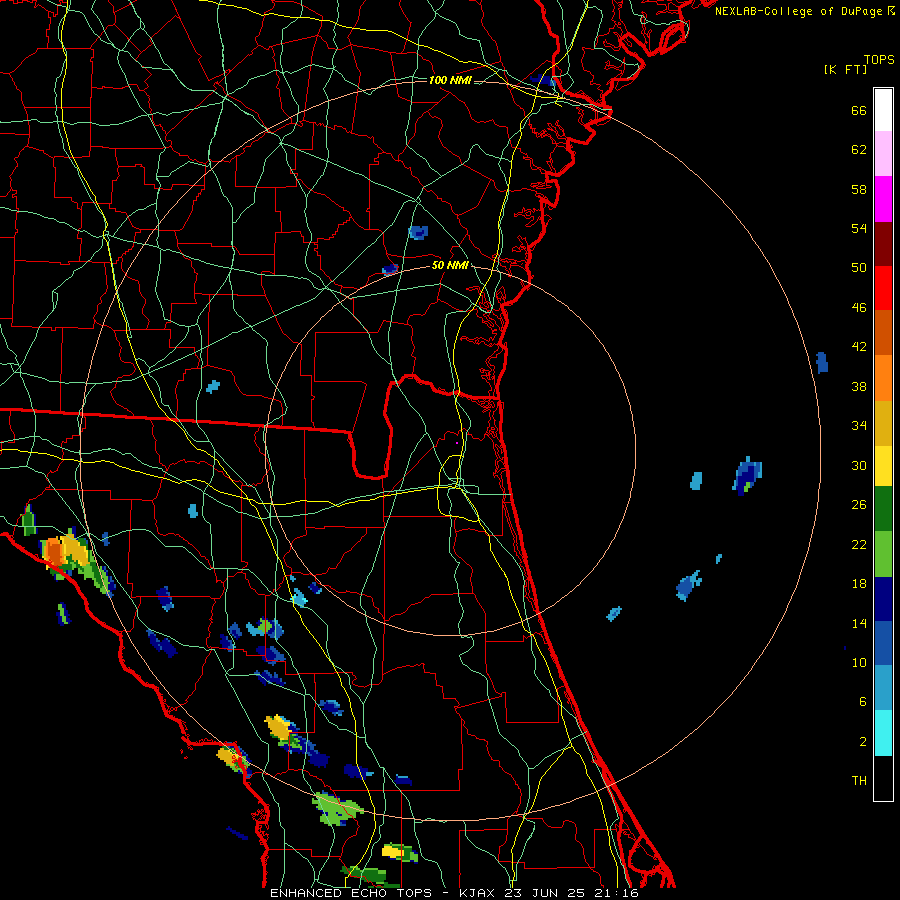Click the legend value 54
900x900 pixels.
tap(859, 228)
